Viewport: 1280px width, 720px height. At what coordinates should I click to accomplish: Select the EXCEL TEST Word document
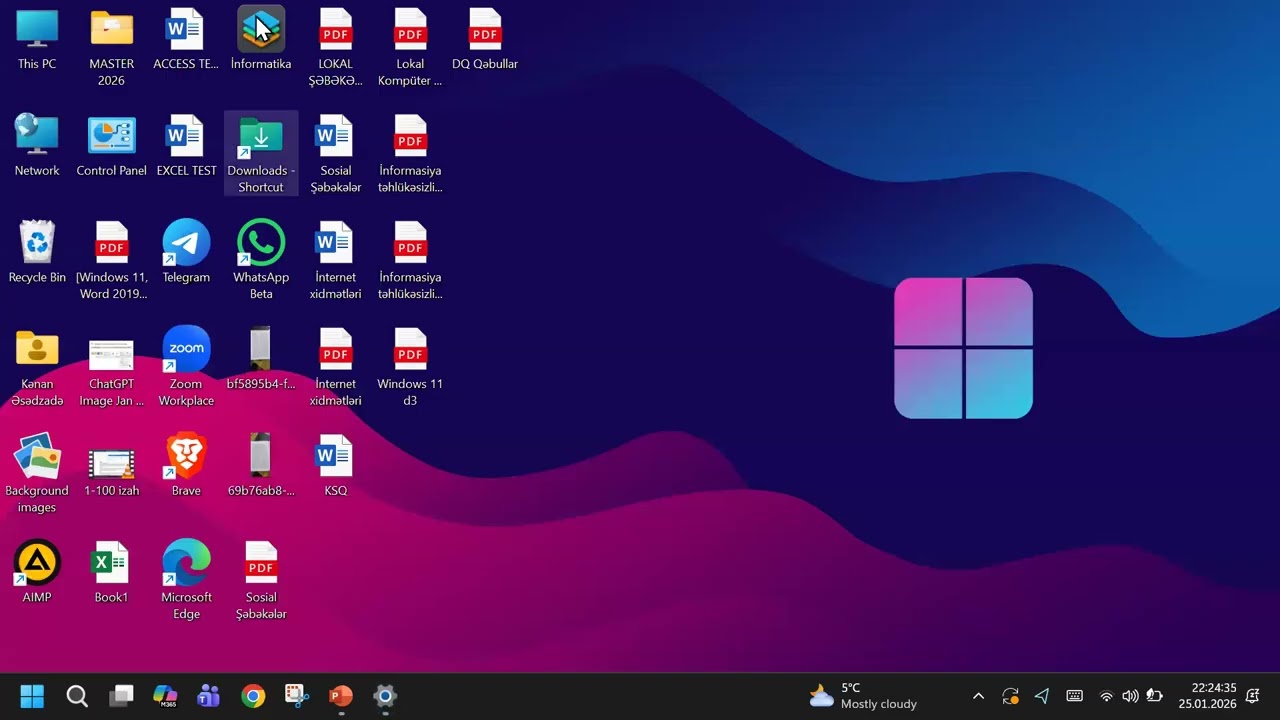186,147
